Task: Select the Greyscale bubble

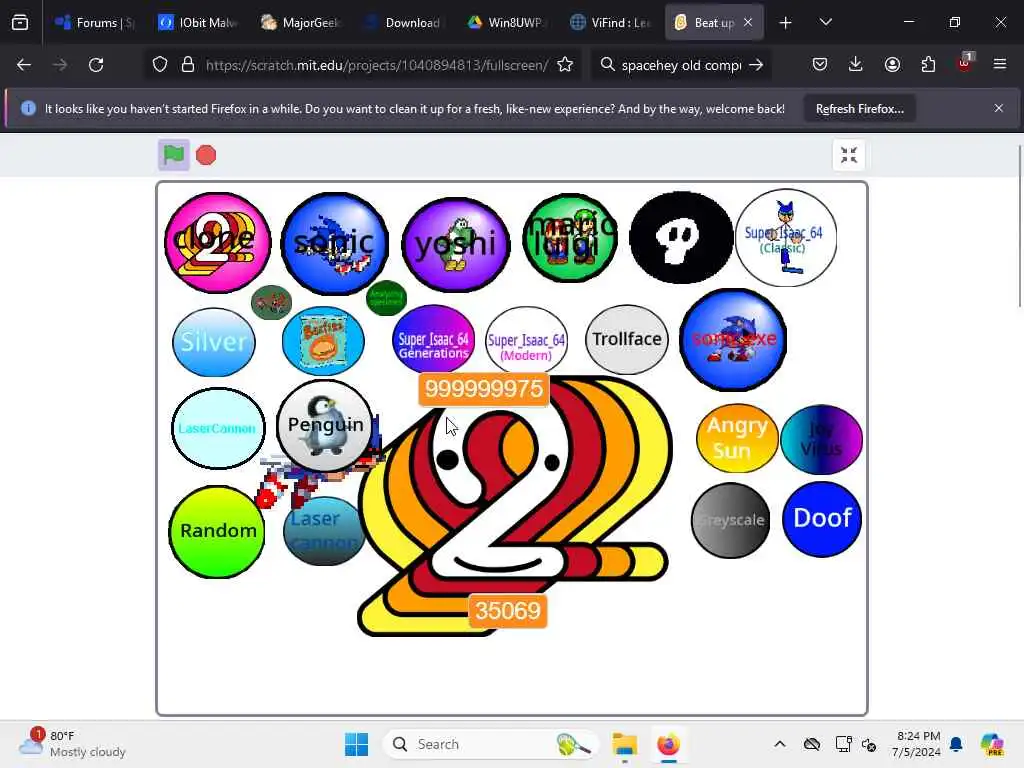Action: pyautogui.click(x=730, y=520)
